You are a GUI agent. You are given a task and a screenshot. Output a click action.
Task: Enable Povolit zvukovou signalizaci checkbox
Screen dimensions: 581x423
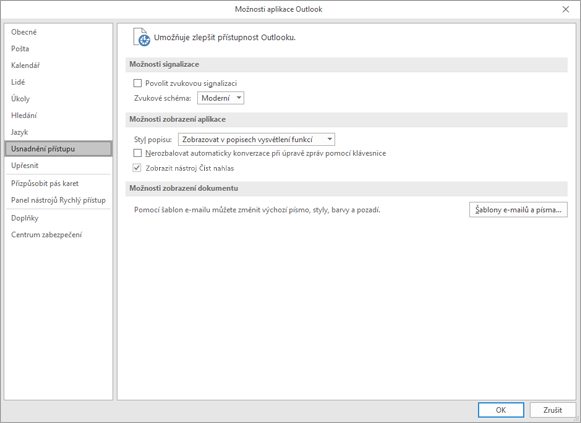137,83
